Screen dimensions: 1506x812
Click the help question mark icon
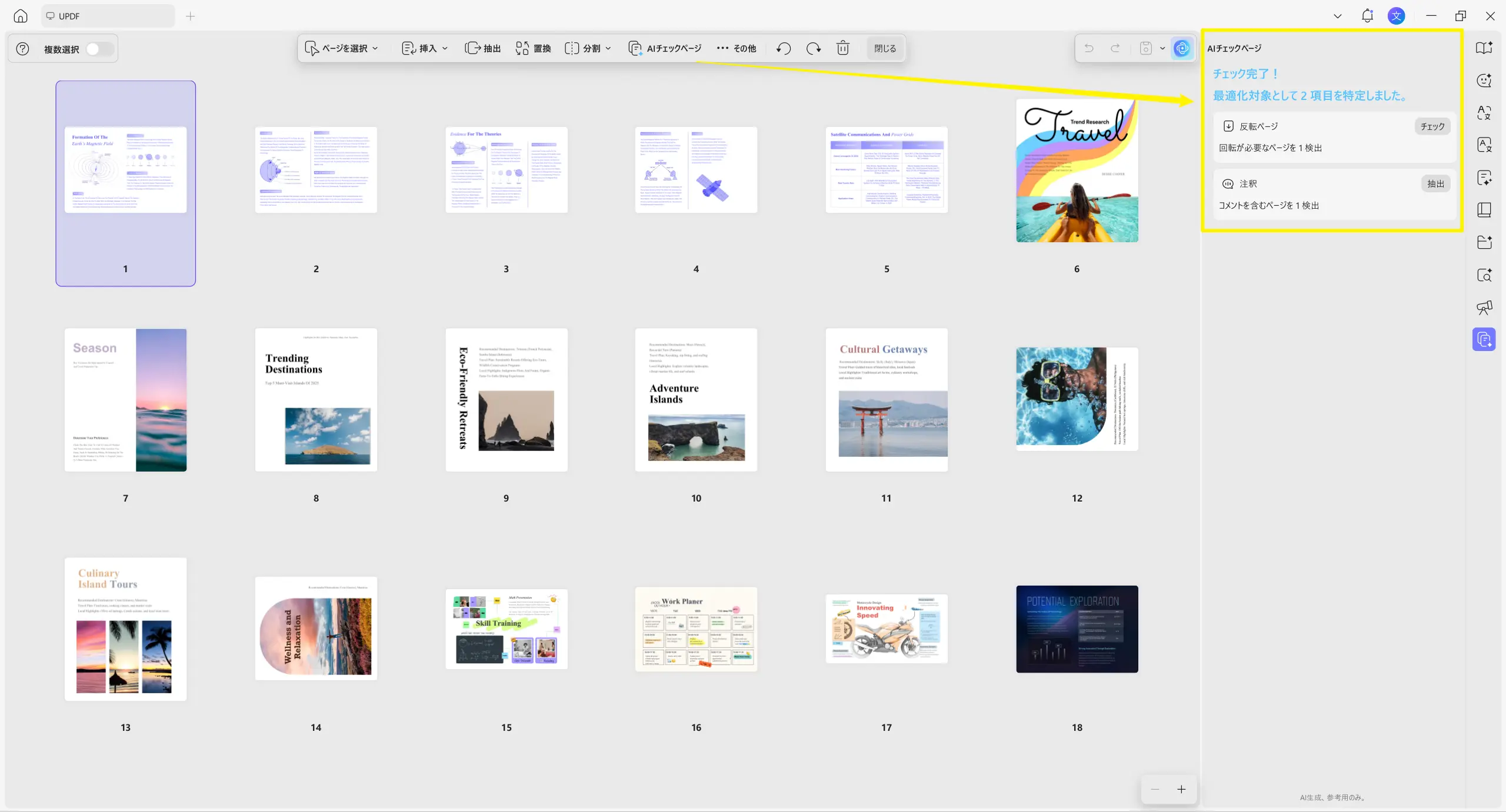tap(22, 49)
